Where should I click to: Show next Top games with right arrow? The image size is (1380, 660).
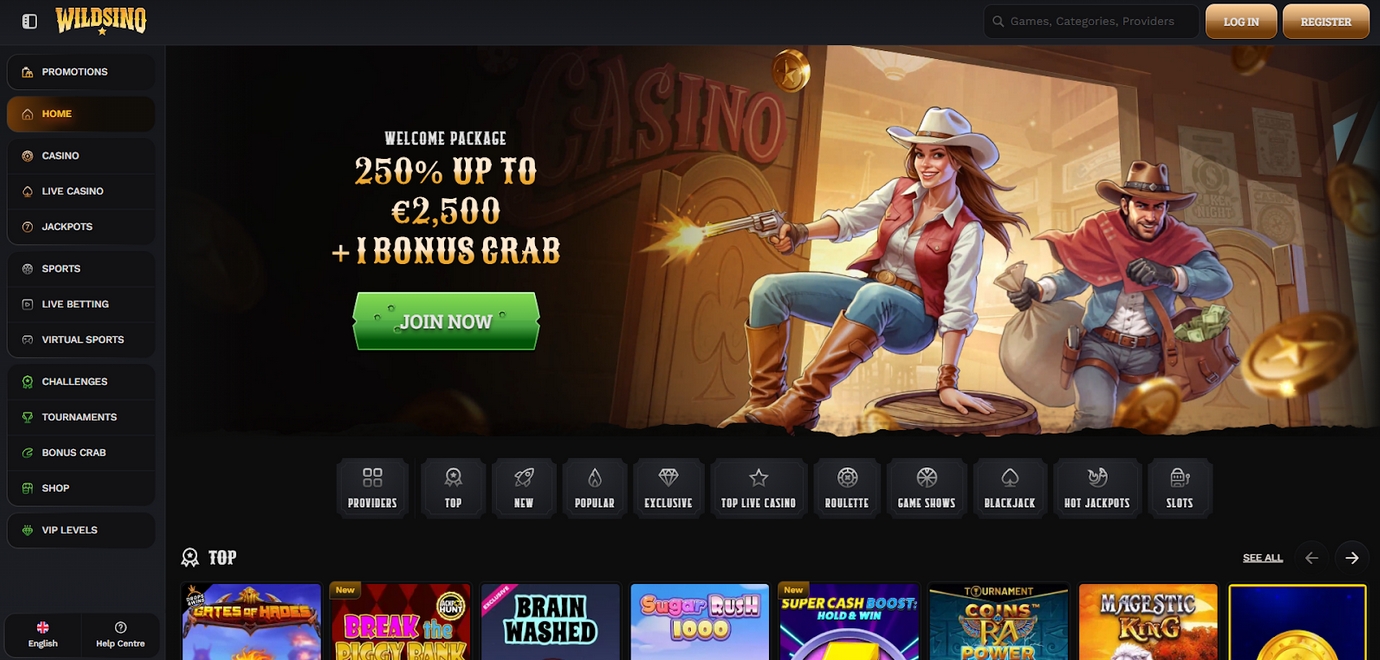tap(1352, 558)
